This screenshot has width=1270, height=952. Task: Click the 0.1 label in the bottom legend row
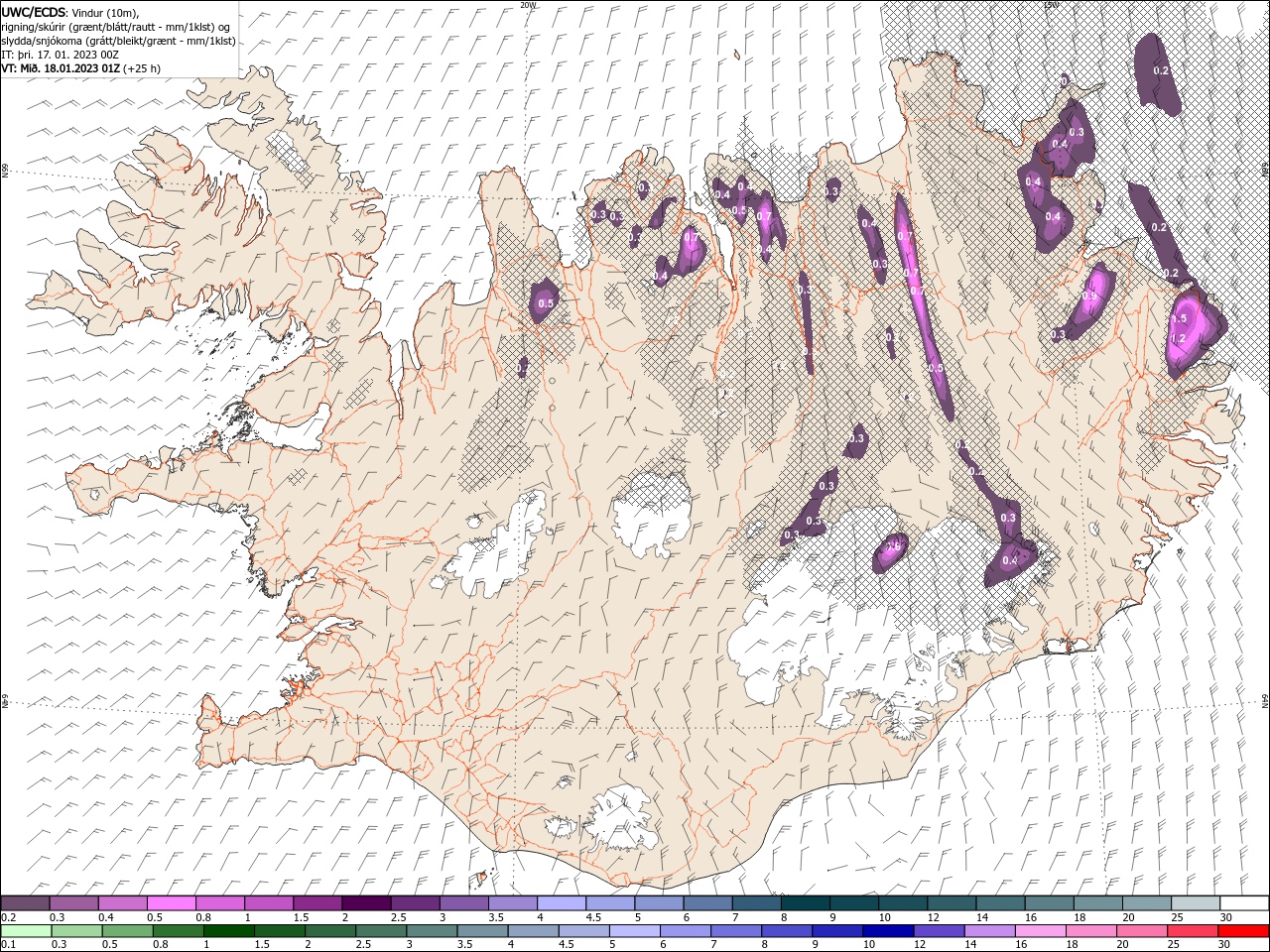(7, 945)
